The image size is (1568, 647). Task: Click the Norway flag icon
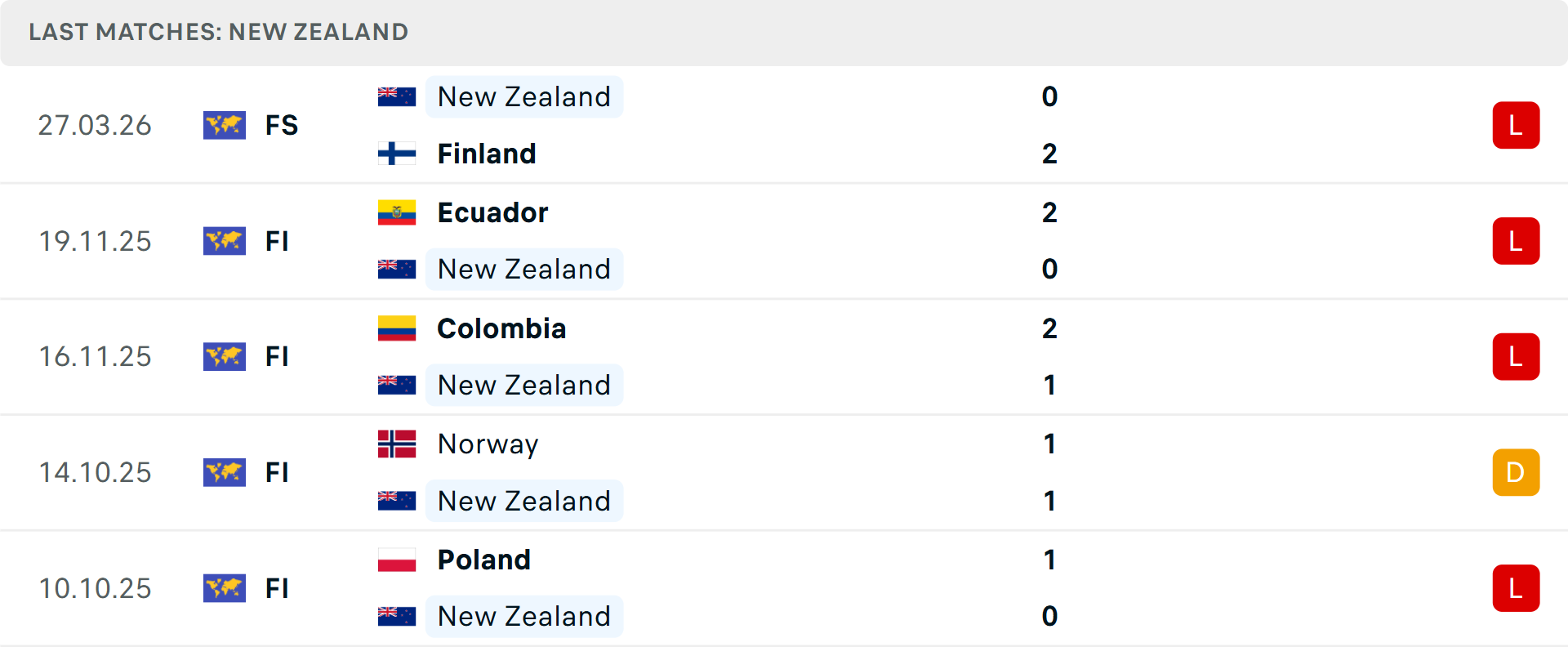(398, 444)
